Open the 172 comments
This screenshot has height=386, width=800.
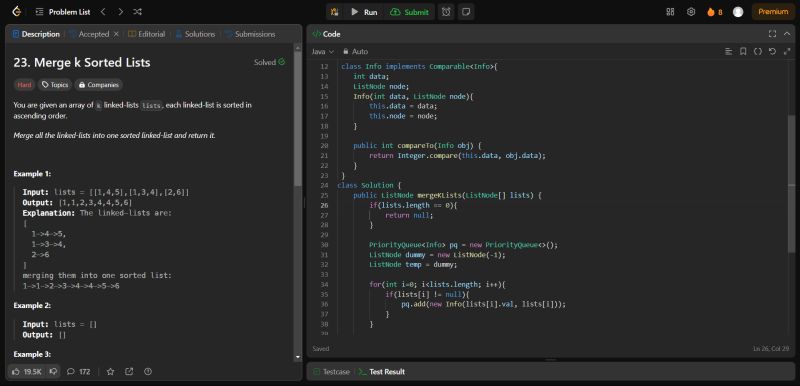tap(79, 372)
